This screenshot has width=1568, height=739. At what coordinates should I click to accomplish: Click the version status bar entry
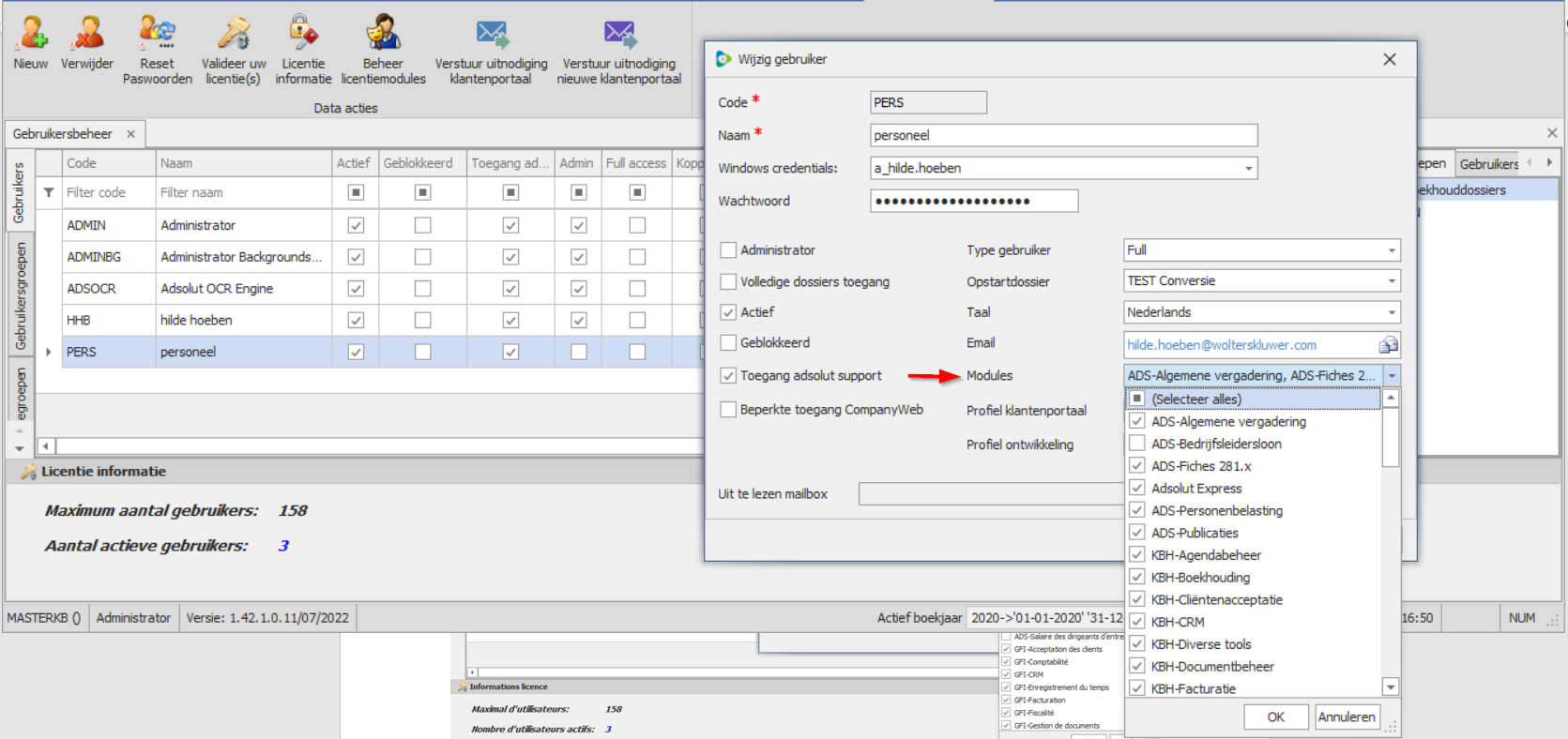[x=267, y=618]
